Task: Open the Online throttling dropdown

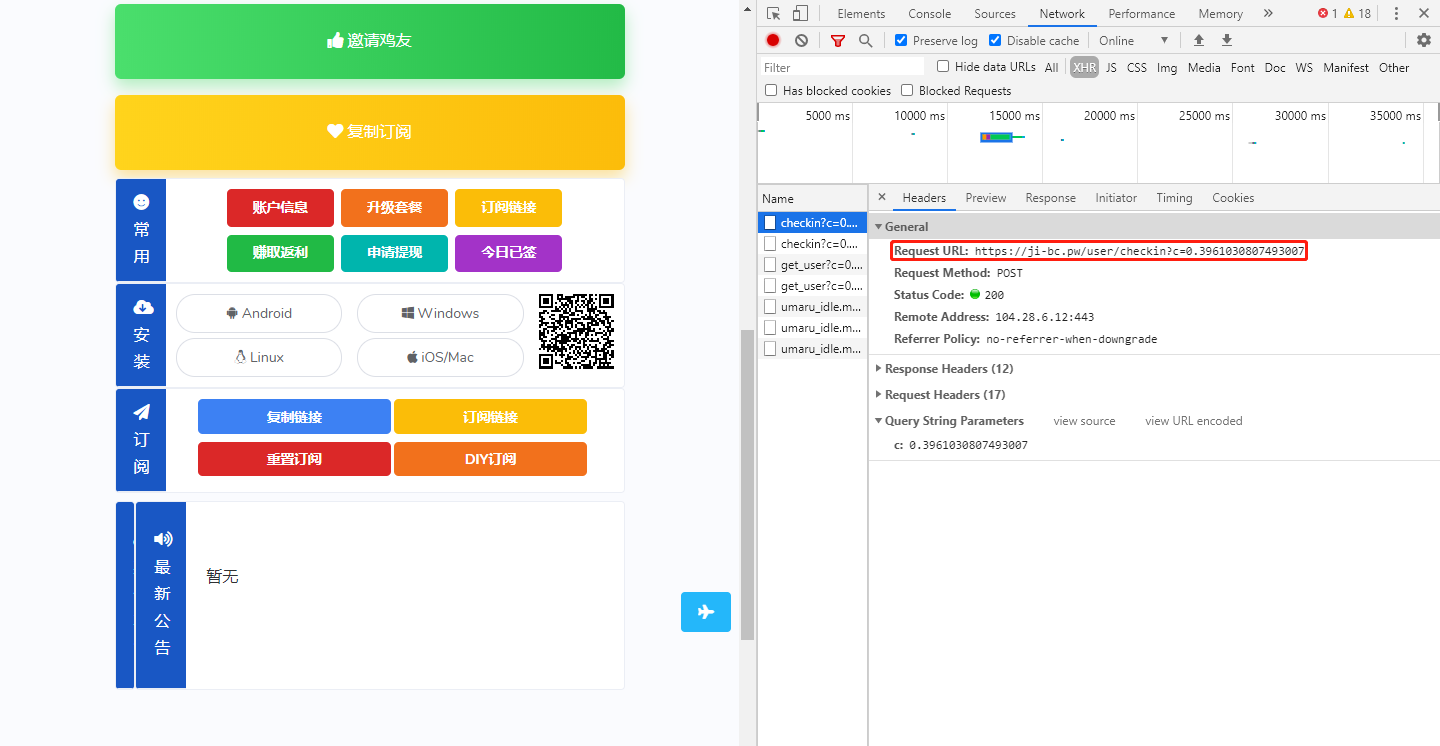Action: 1133,40
